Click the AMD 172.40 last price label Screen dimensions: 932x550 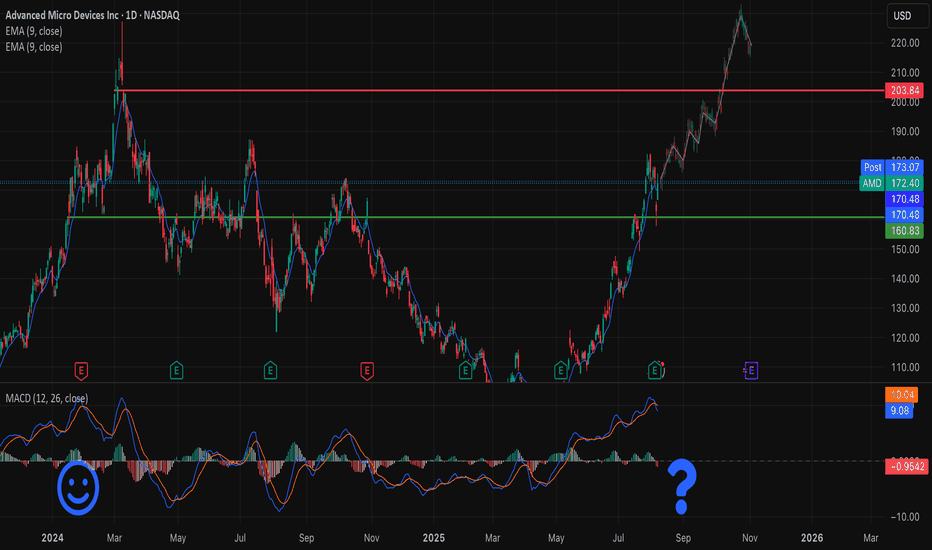892,183
